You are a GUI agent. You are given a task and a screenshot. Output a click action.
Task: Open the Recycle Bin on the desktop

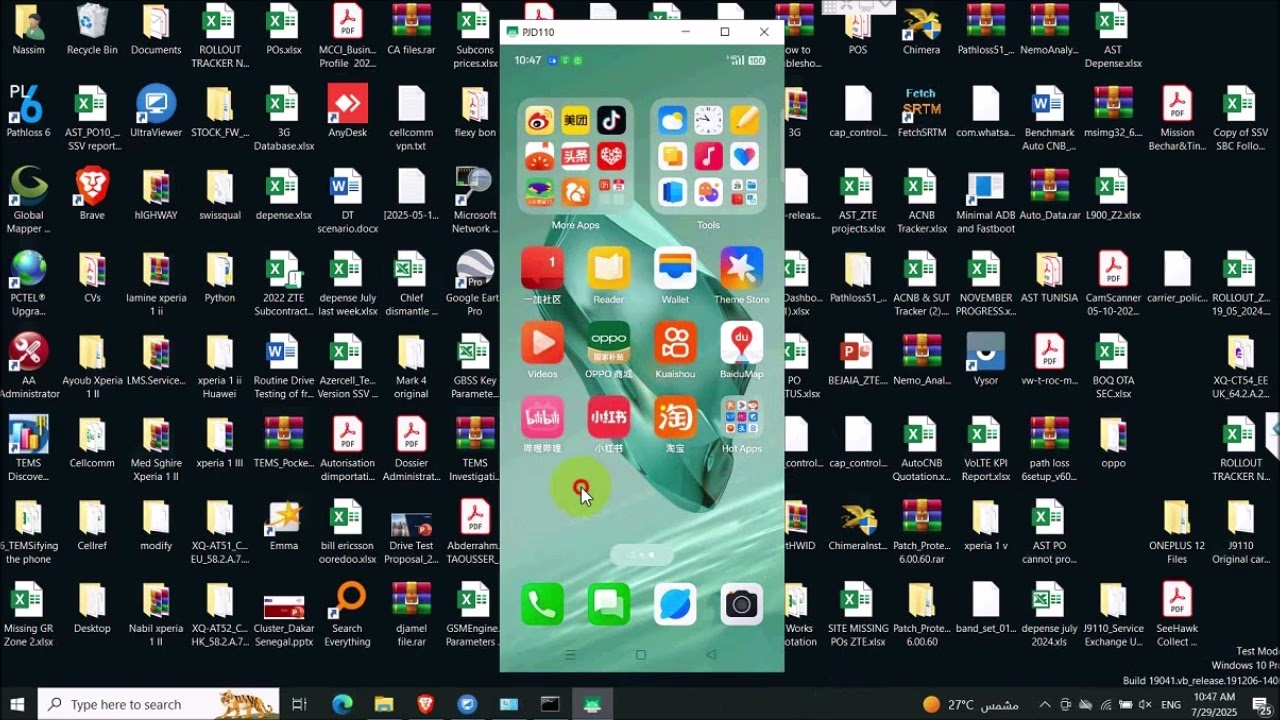pos(92,30)
